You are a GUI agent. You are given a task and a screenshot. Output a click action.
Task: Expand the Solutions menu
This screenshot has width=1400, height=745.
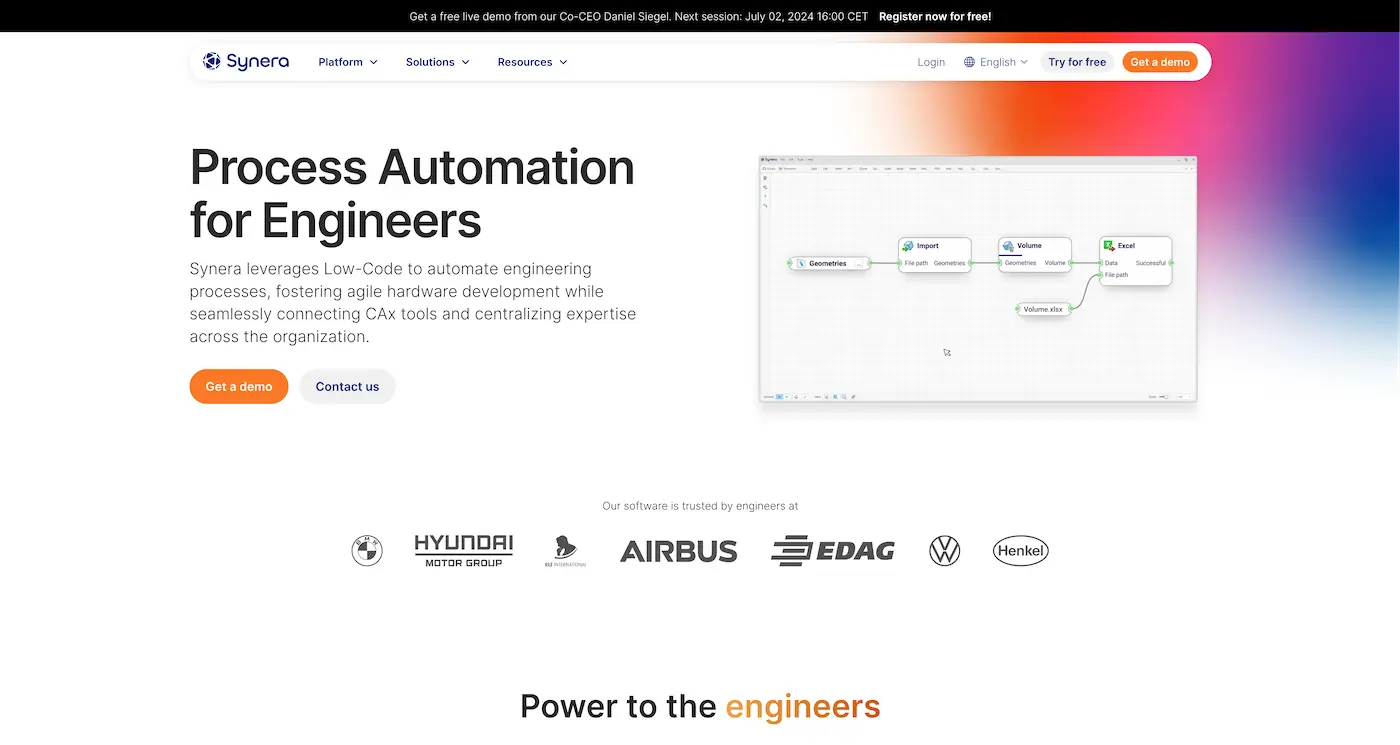pos(437,62)
